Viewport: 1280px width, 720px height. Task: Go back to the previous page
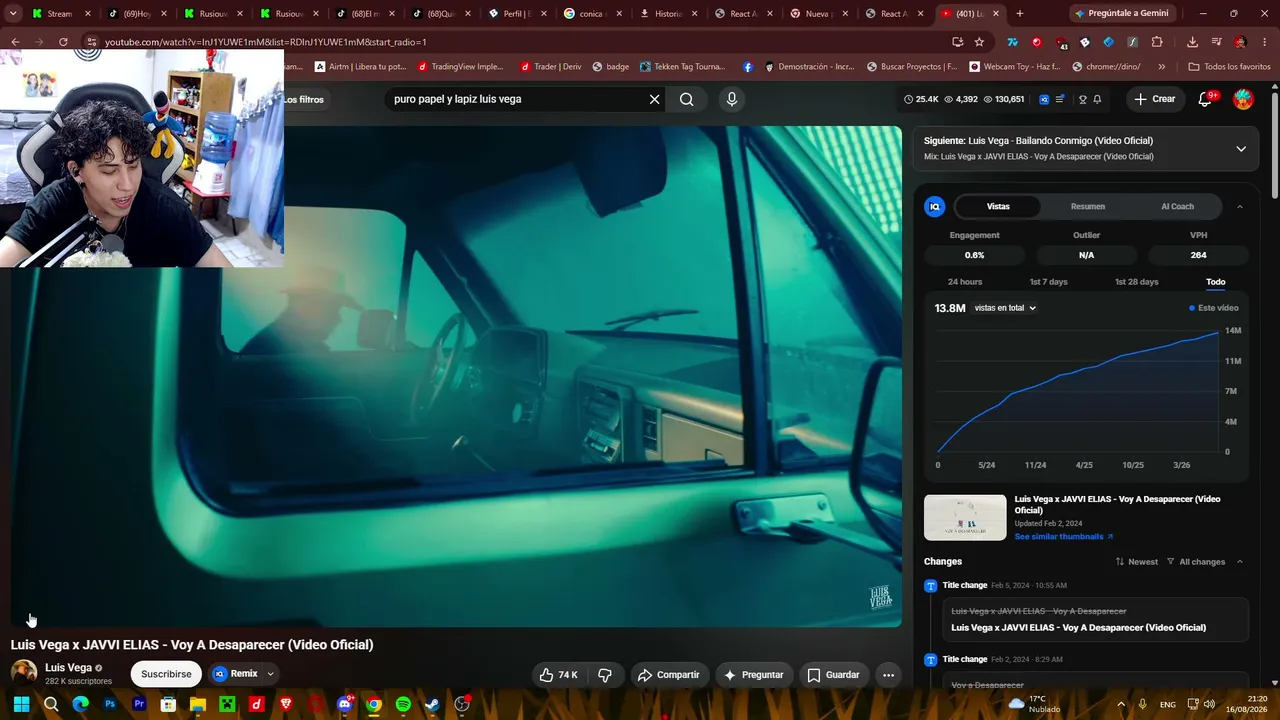(15, 42)
